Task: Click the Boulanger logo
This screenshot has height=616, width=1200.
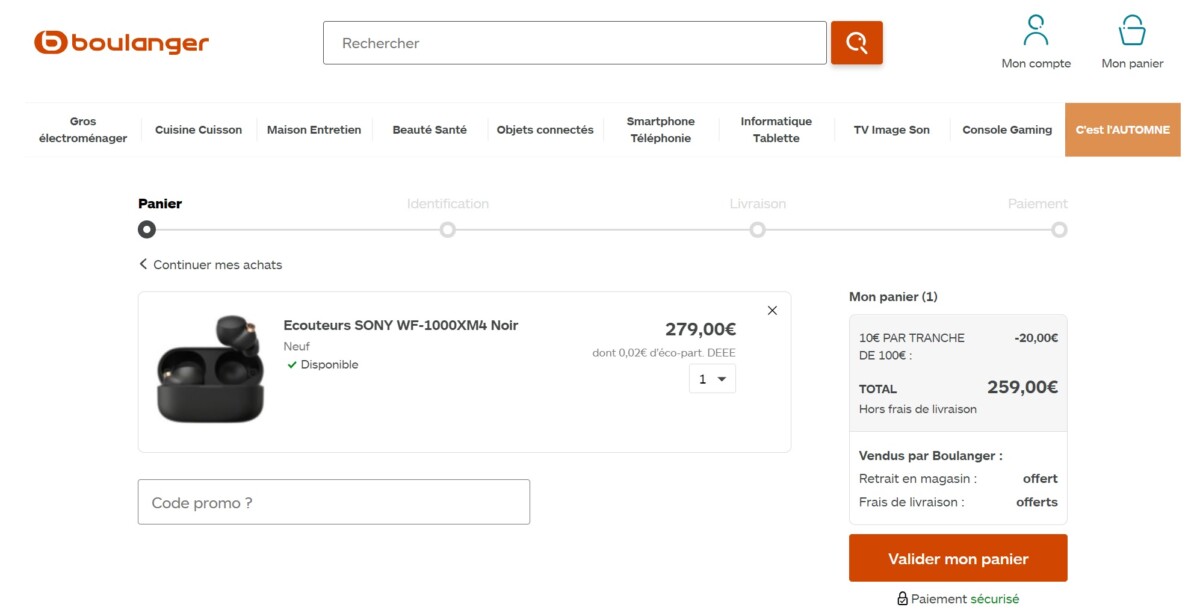Action: pyautogui.click(x=121, y=43)
